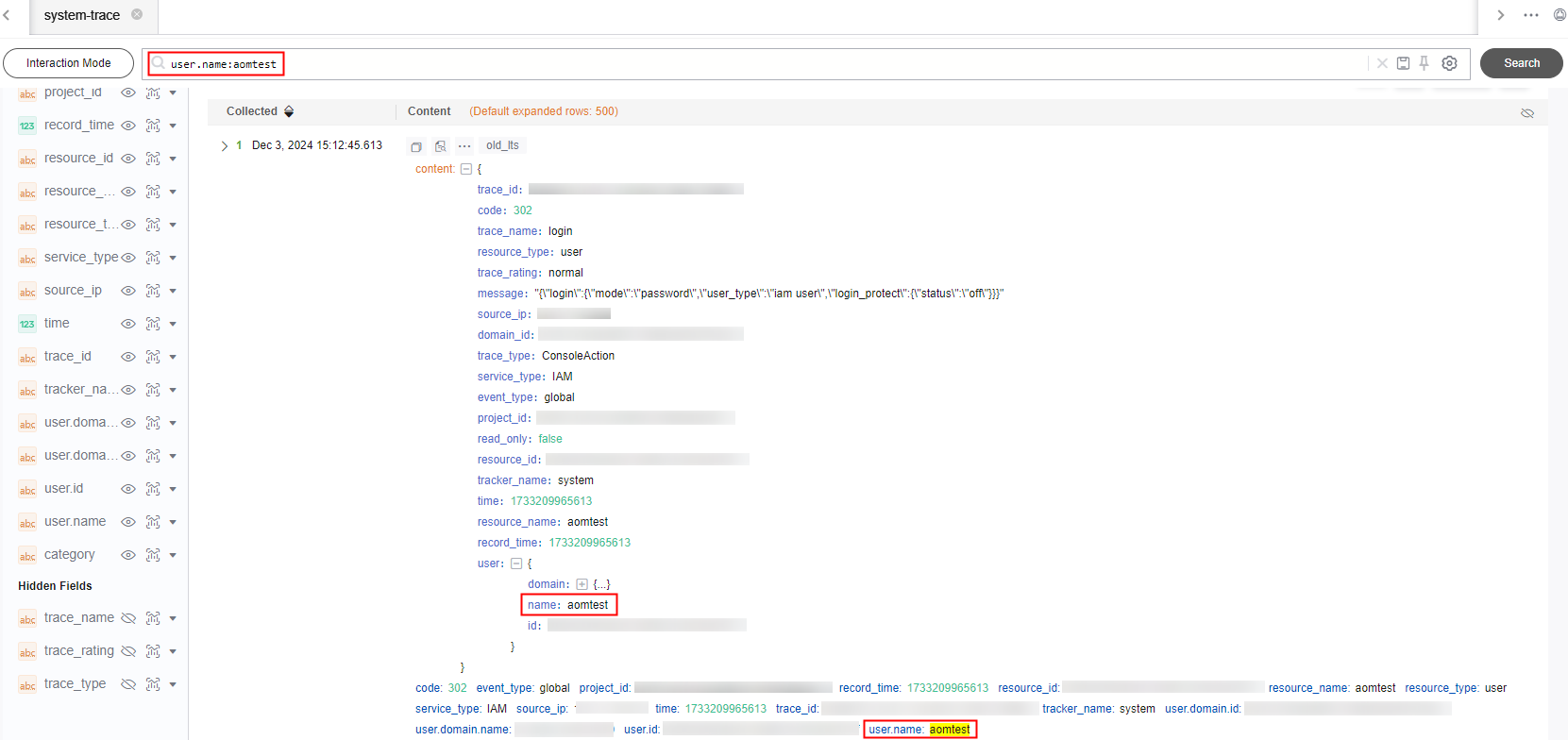The image size is (1568, 740).
Task: Hide the record_time field eye icon
Action: (128, 126)
